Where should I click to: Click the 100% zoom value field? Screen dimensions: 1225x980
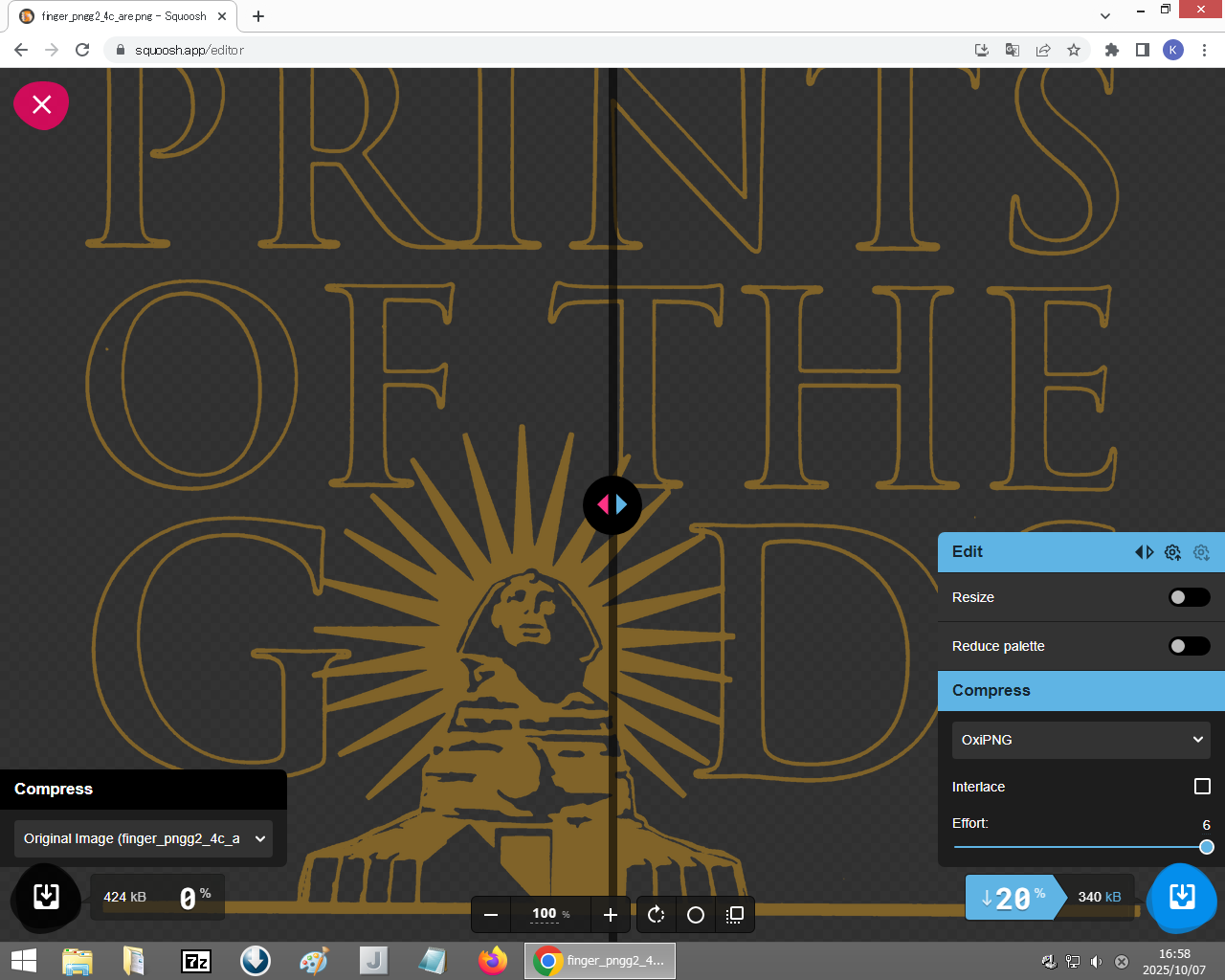(x=545, y=914)
